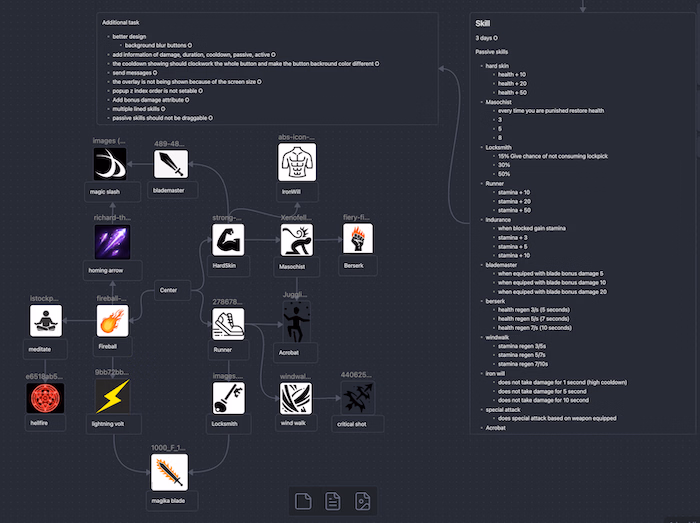Click the 'Additional task' card heading
700x523 pixels.
[121, 22]
